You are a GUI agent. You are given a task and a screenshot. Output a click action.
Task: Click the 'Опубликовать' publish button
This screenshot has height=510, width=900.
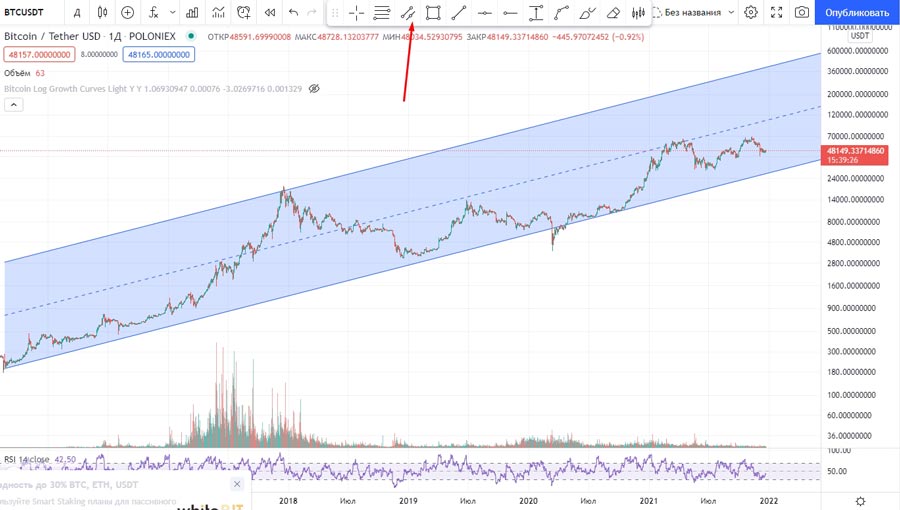point(857,13)
